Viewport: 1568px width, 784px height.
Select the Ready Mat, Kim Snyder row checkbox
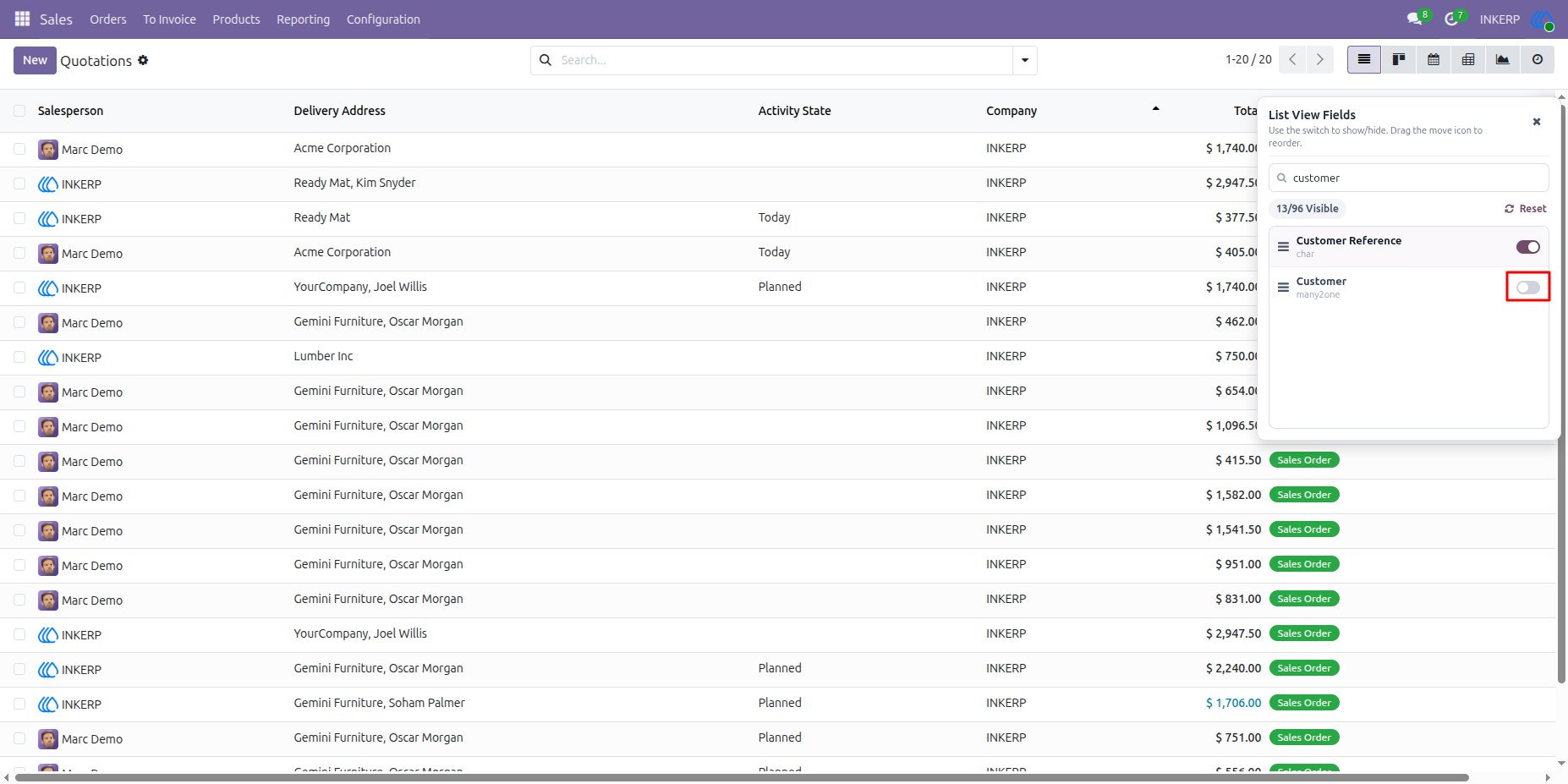coord(19,184)
